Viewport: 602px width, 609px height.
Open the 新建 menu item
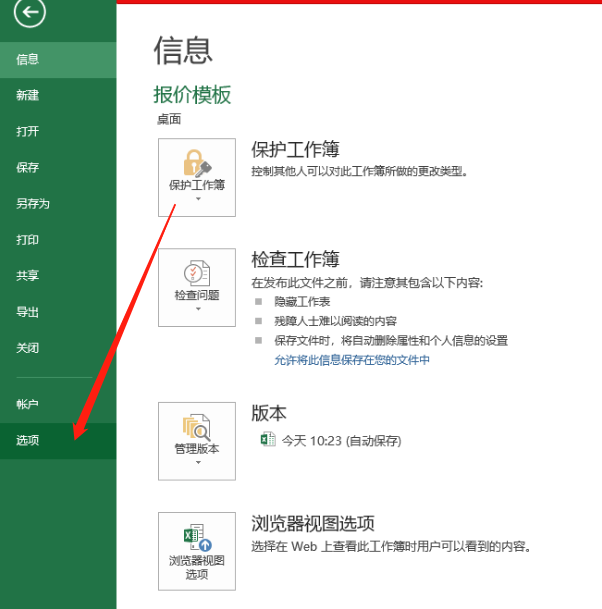pos(28,95)
